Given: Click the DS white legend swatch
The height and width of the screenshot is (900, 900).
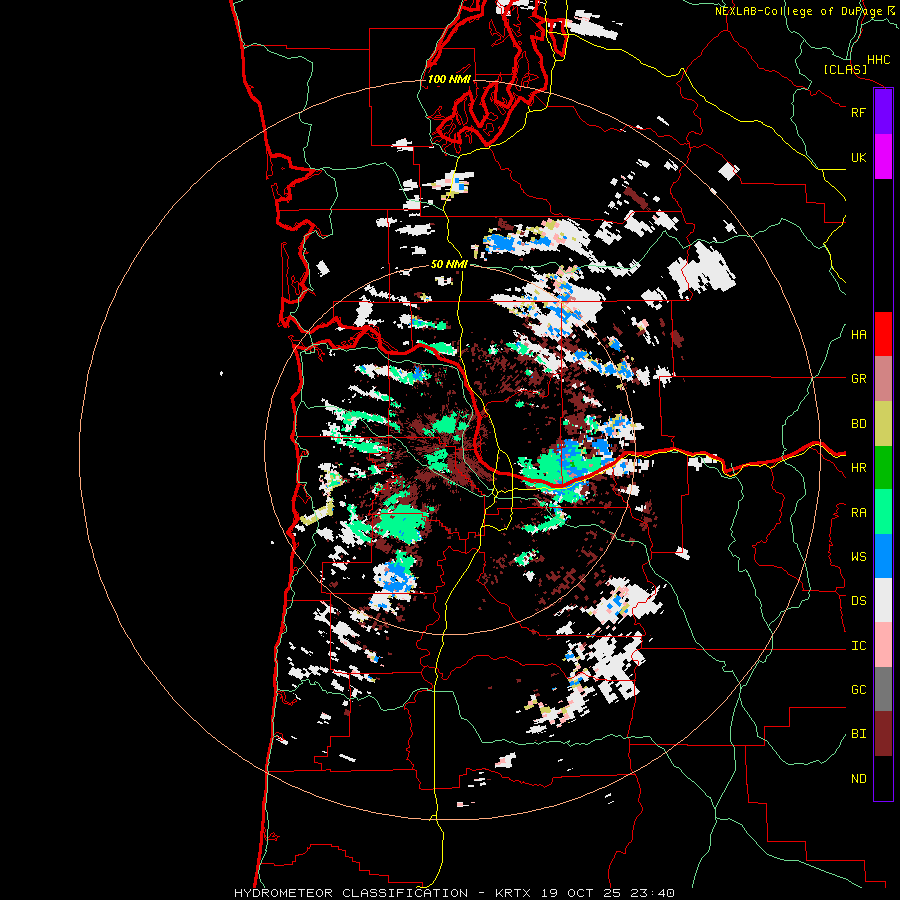Looking at the screenshot, I should (x=883, y=600).
